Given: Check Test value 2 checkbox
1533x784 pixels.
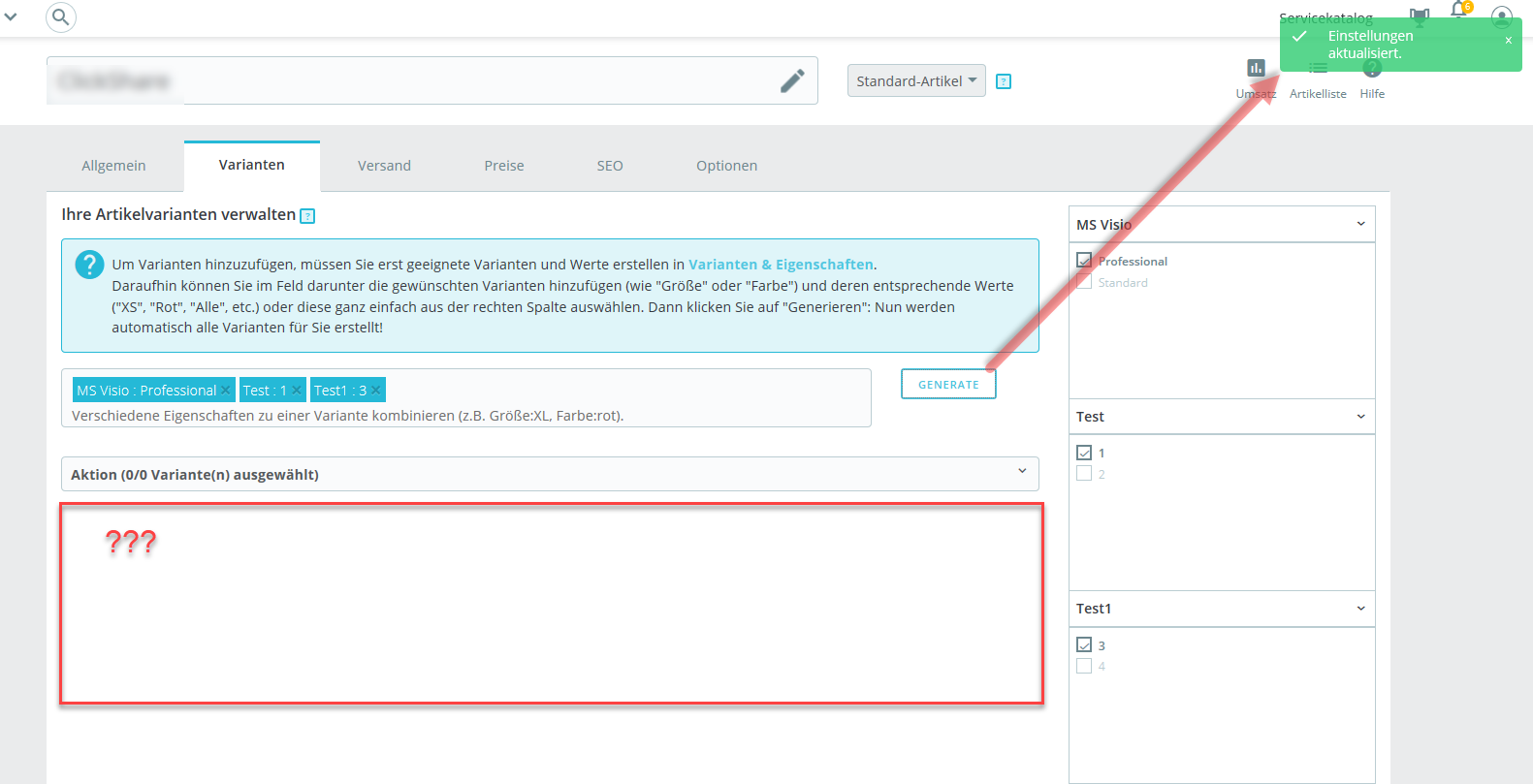Looking at the screenshot, I should (1084, 473).
